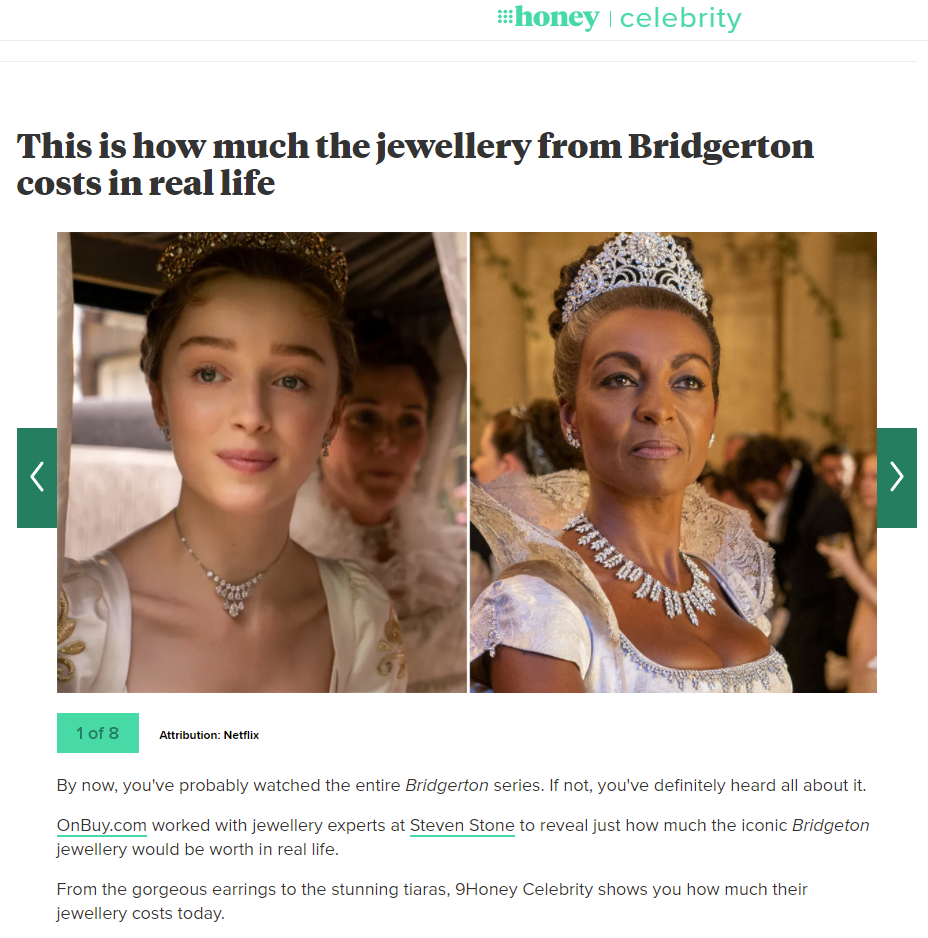Open the OnBuy.com link

(x=102, y=826)
